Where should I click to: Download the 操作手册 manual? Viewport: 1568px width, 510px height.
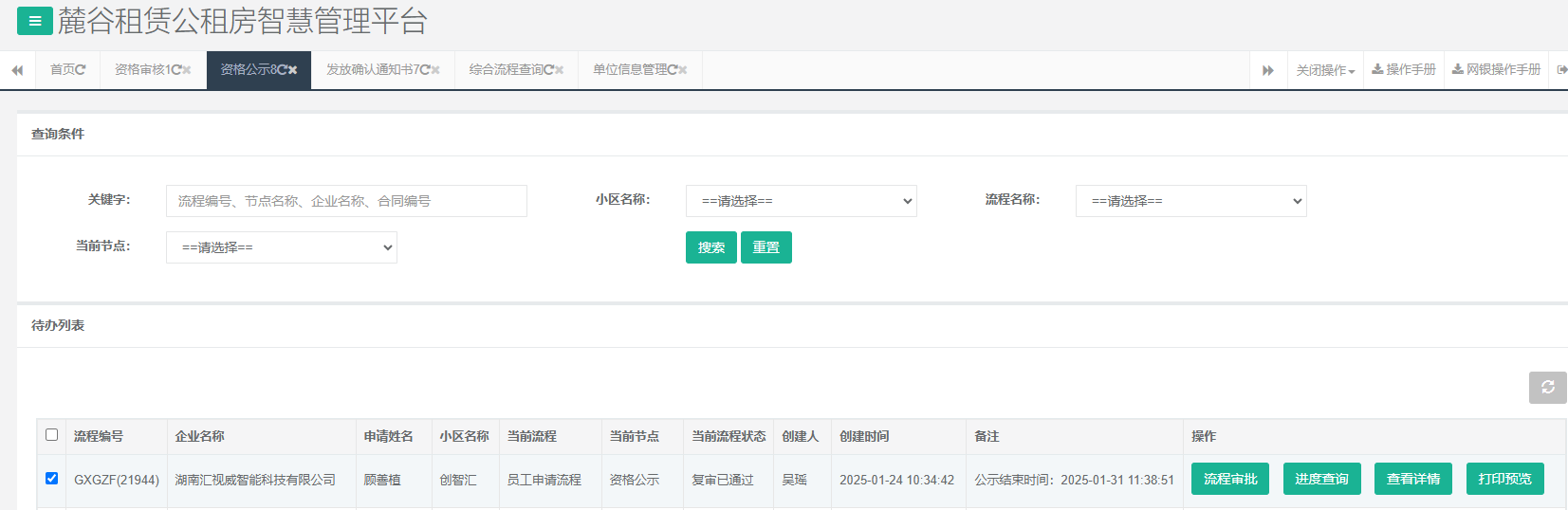(1404, 69)
